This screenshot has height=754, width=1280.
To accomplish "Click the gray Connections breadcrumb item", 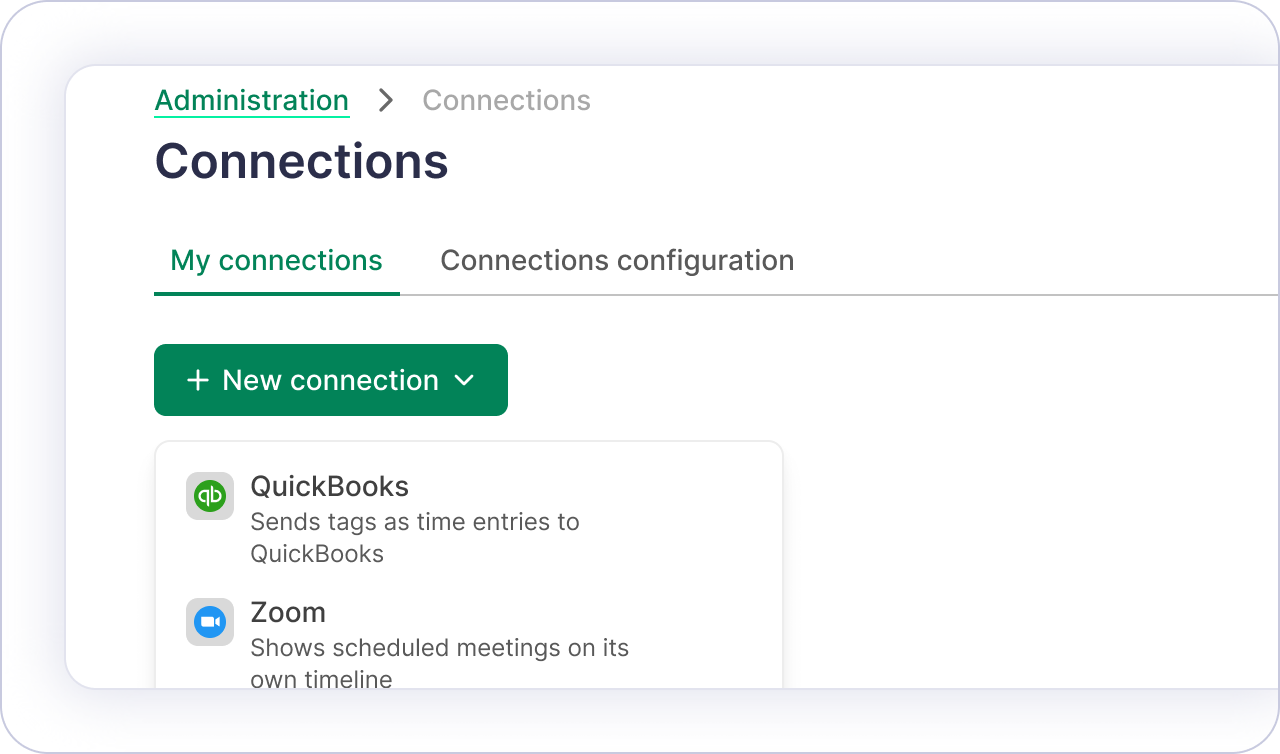I will click(506, 101).
